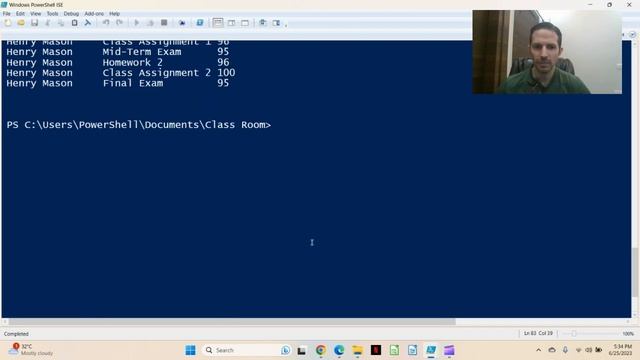Click the OneDrive cloud tray icon
640x360 pixels.
coord(552,350)
